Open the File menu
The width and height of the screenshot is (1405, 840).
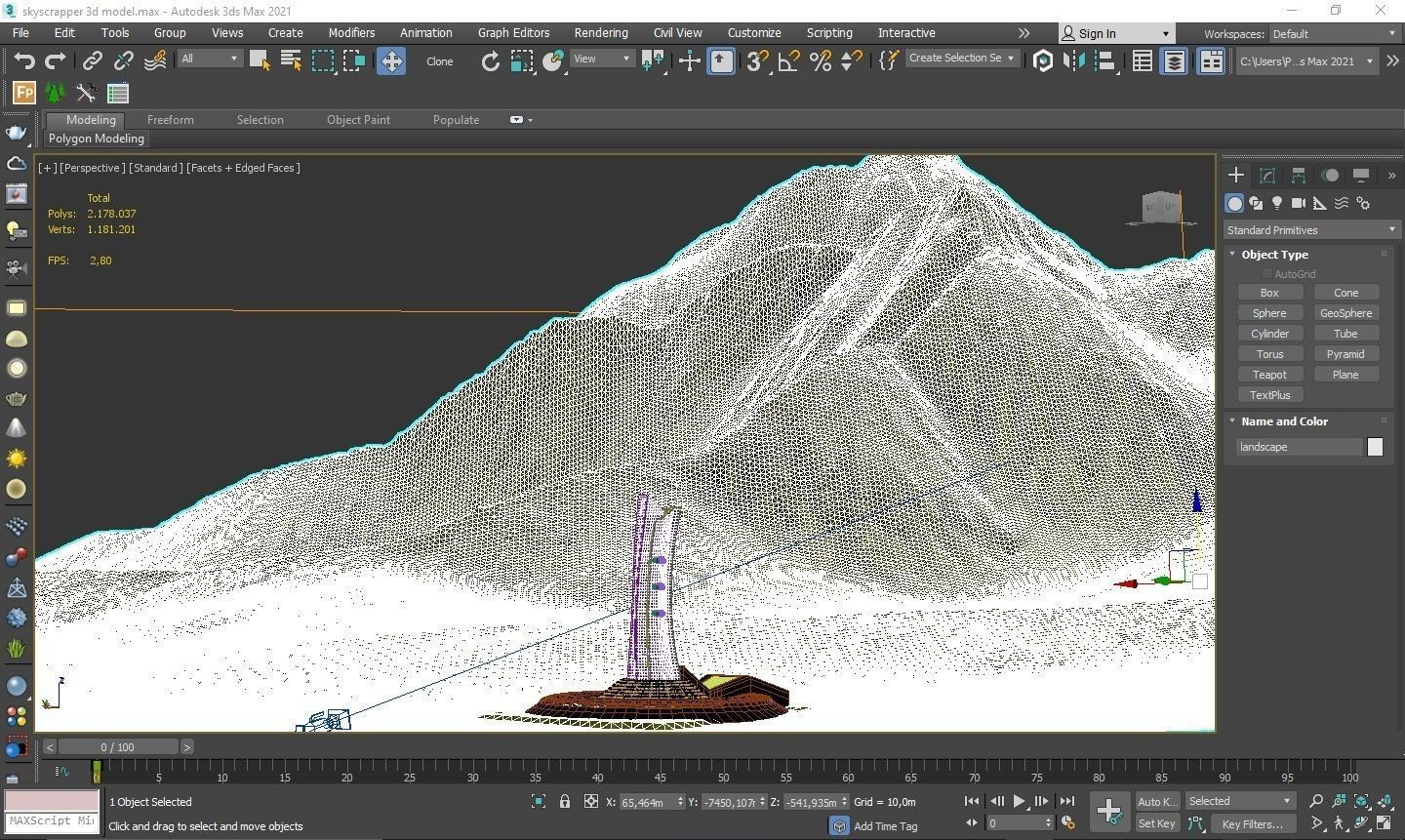[x=20, y=32]
